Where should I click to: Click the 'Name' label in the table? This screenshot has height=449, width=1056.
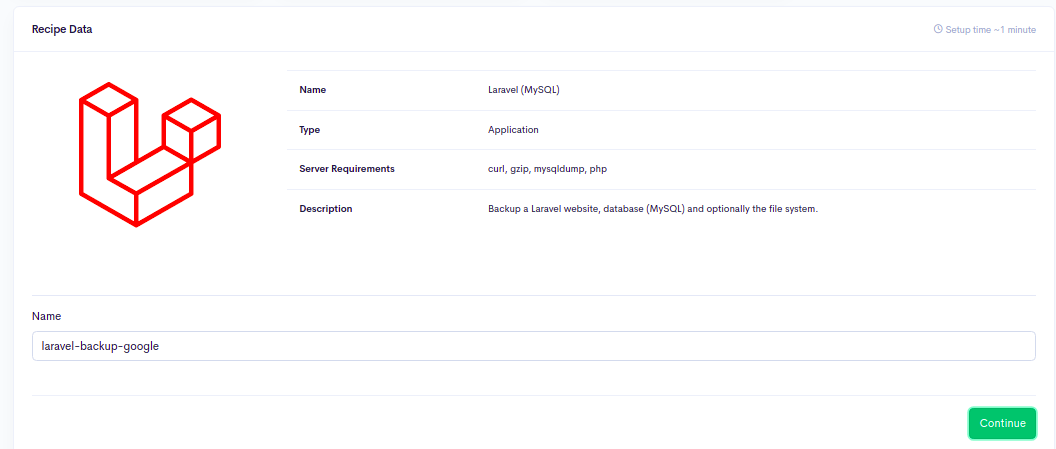[312, 90]
